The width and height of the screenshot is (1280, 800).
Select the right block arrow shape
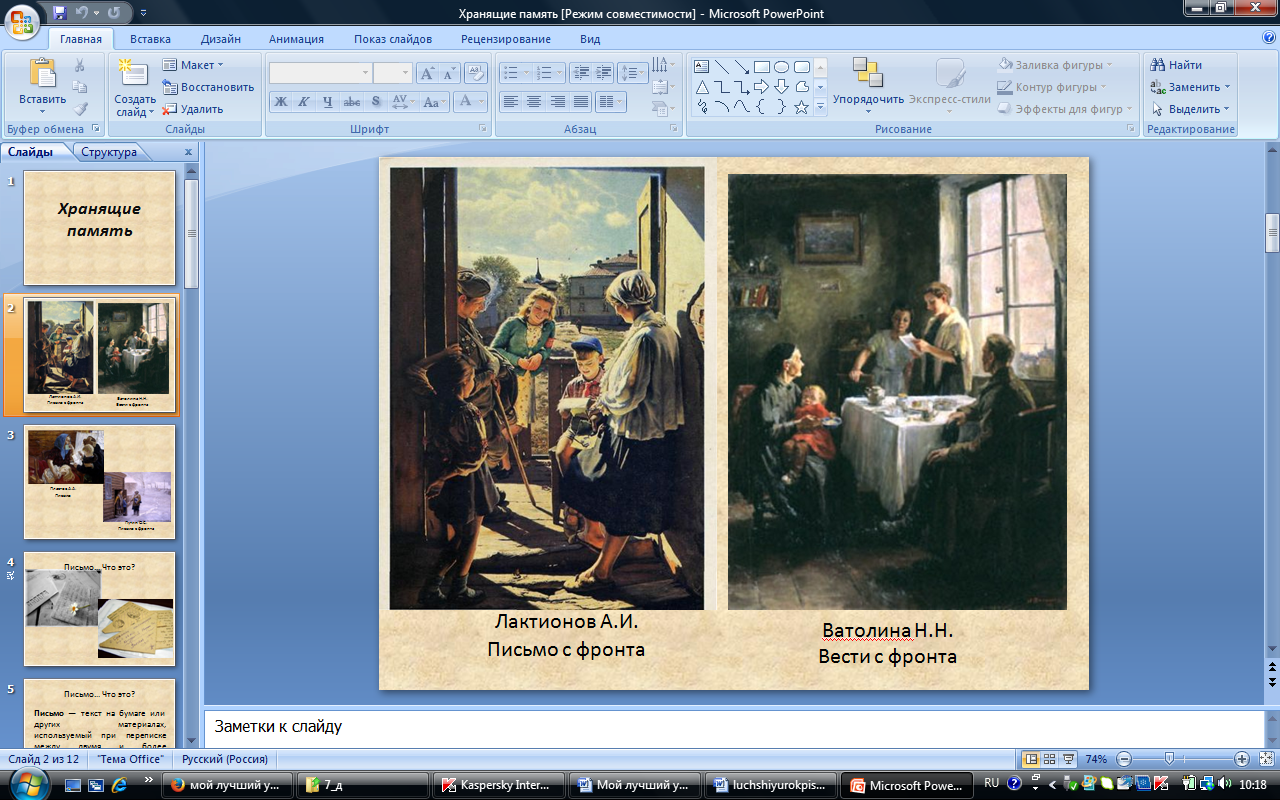762,87
